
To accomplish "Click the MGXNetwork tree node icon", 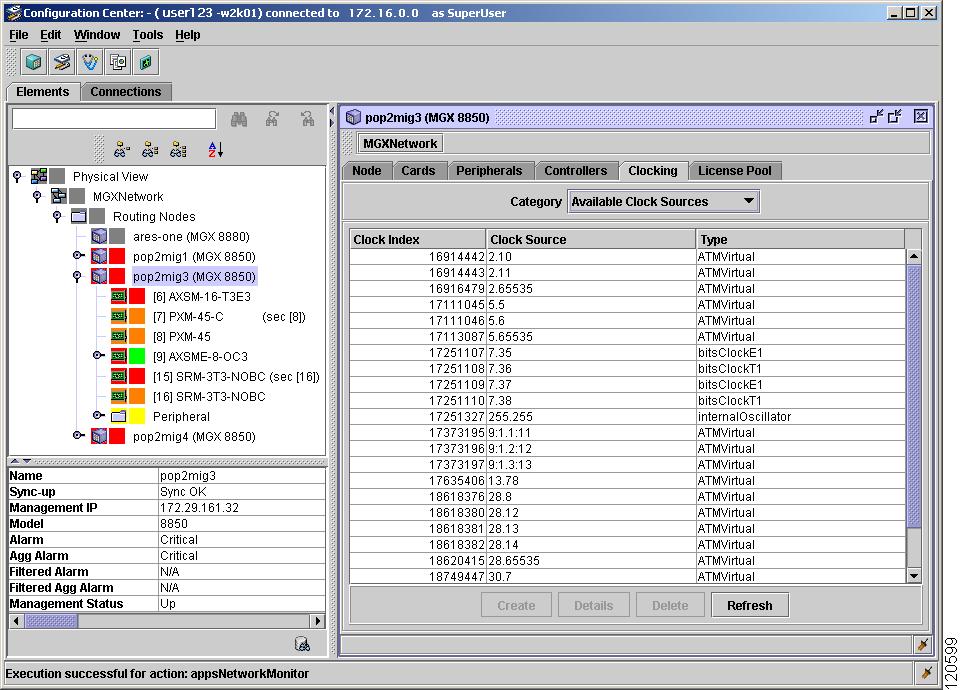I will (59, 196).
